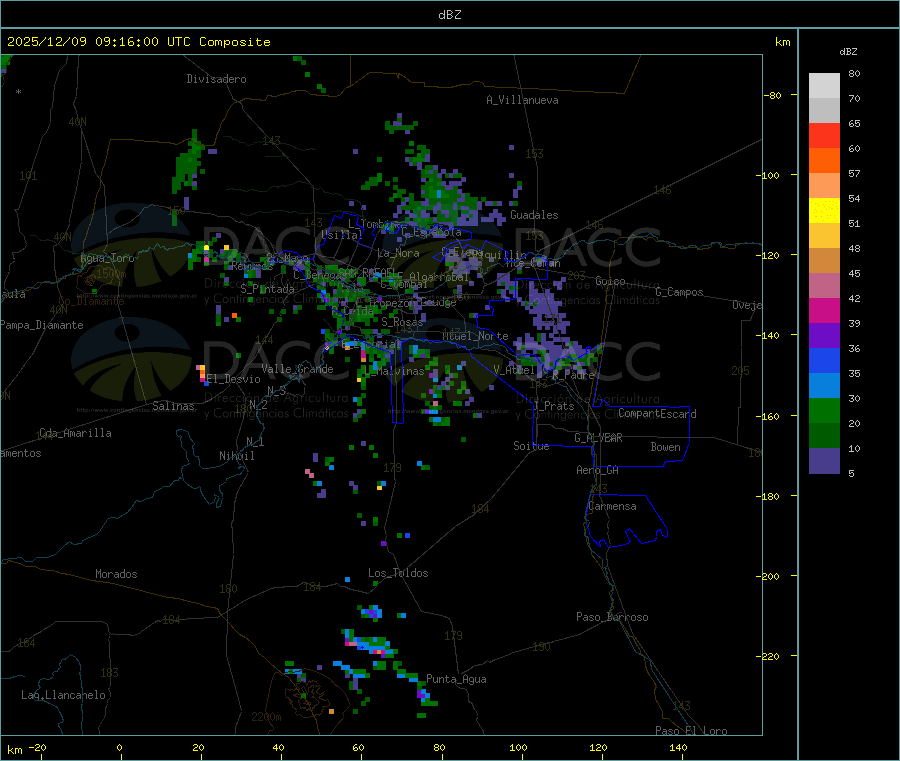This screenshot has height=761, width=900.
Task: Select the 'El_Desvio' location label
Action: (234, 379)
